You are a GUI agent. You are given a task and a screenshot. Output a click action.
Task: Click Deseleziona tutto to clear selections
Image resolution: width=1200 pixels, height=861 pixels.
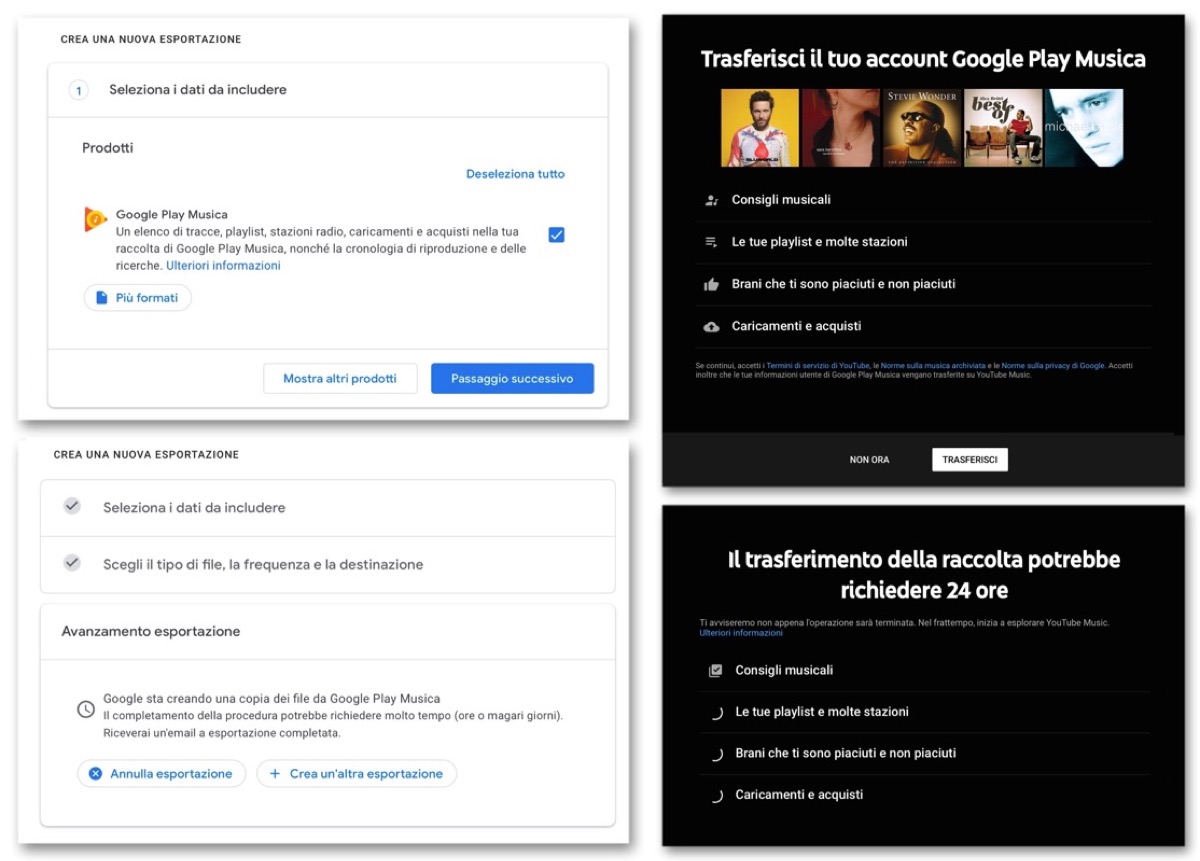click(x=515, y=173)
